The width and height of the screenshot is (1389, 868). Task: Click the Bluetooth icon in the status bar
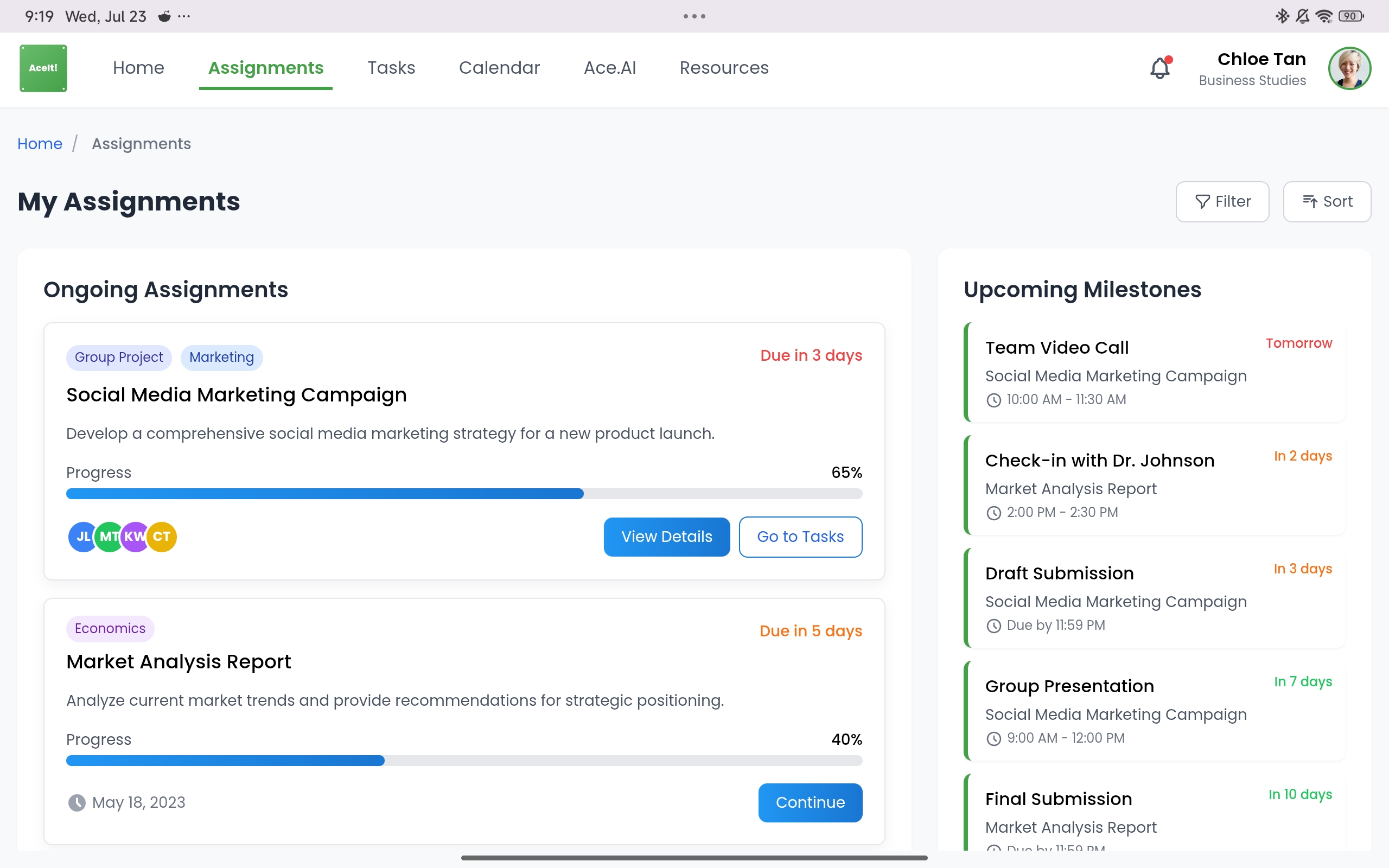[x=1282, y=16]
